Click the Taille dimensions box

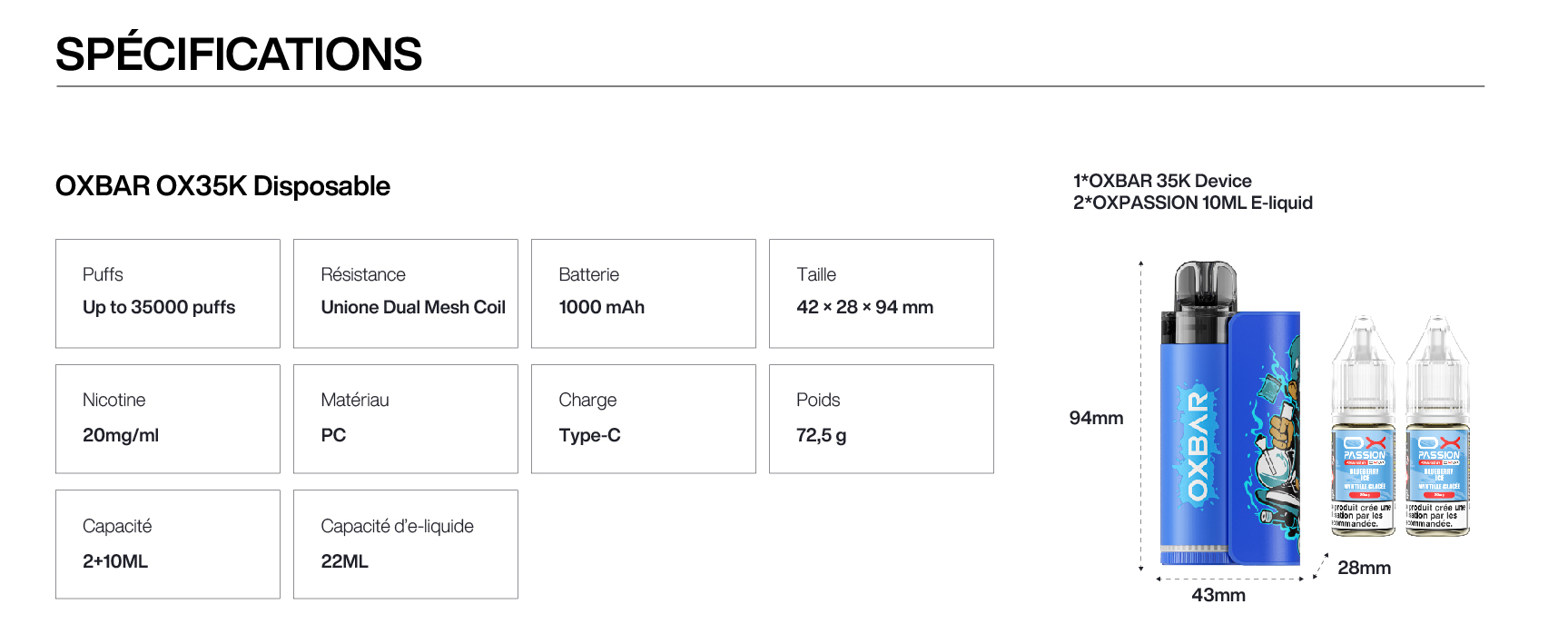pyautogui.click(x=882, y=293)
